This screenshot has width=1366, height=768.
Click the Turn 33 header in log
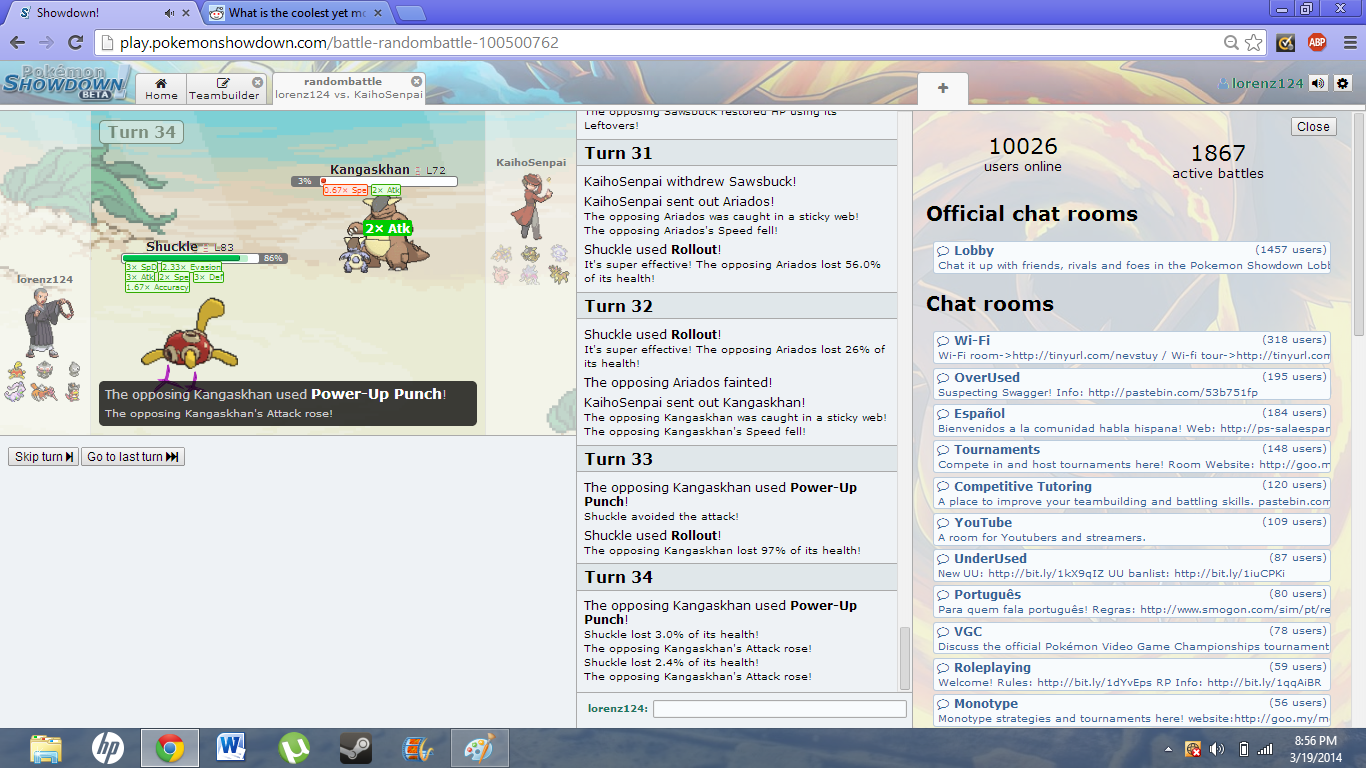[737, 459]
